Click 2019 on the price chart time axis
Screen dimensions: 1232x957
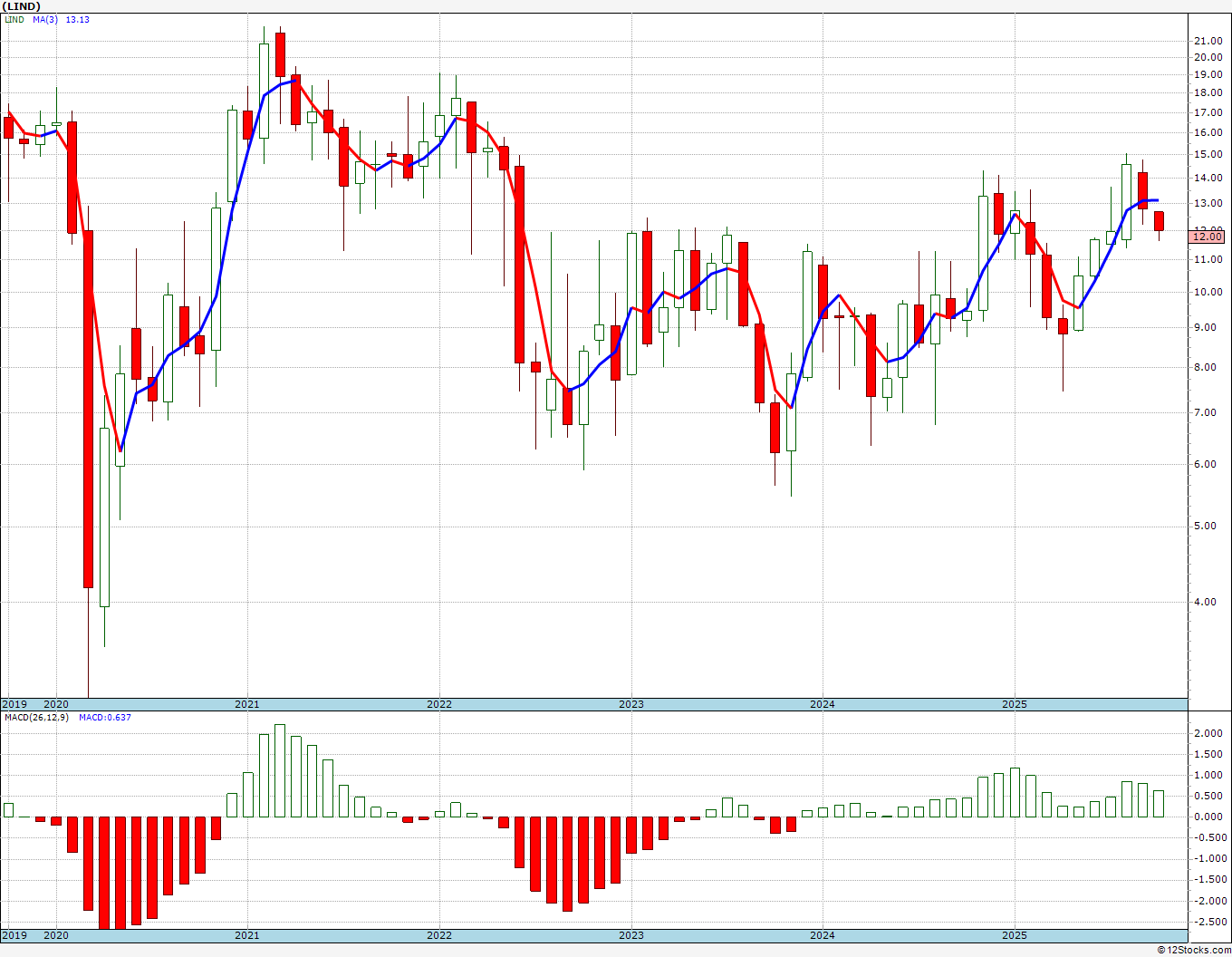point(14,704)
